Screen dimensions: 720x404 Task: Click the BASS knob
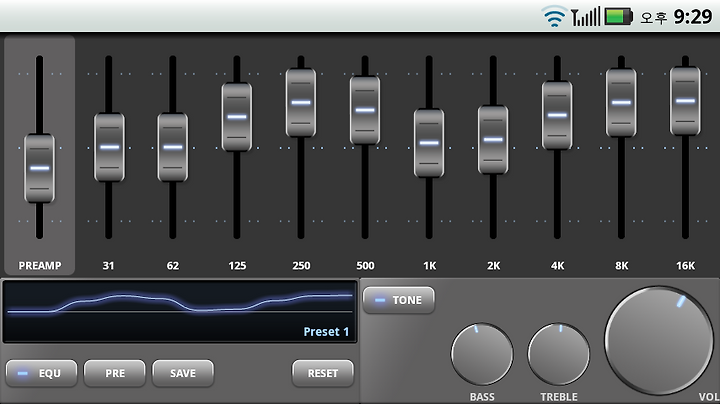coord(482,354)
